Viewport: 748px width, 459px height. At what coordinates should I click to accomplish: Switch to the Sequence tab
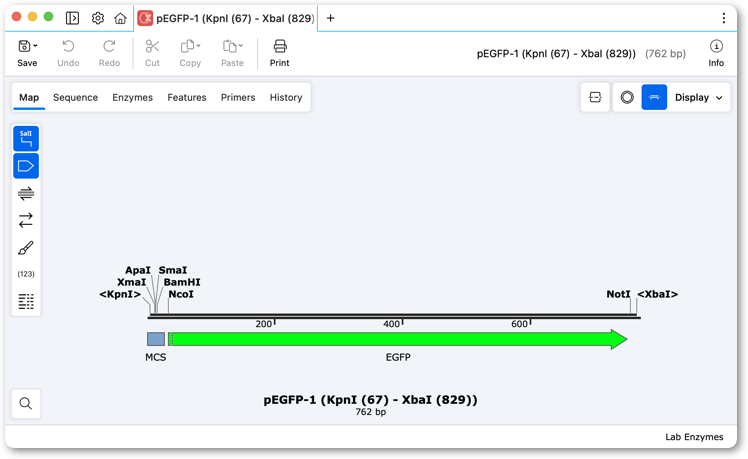tap(75, 97)
